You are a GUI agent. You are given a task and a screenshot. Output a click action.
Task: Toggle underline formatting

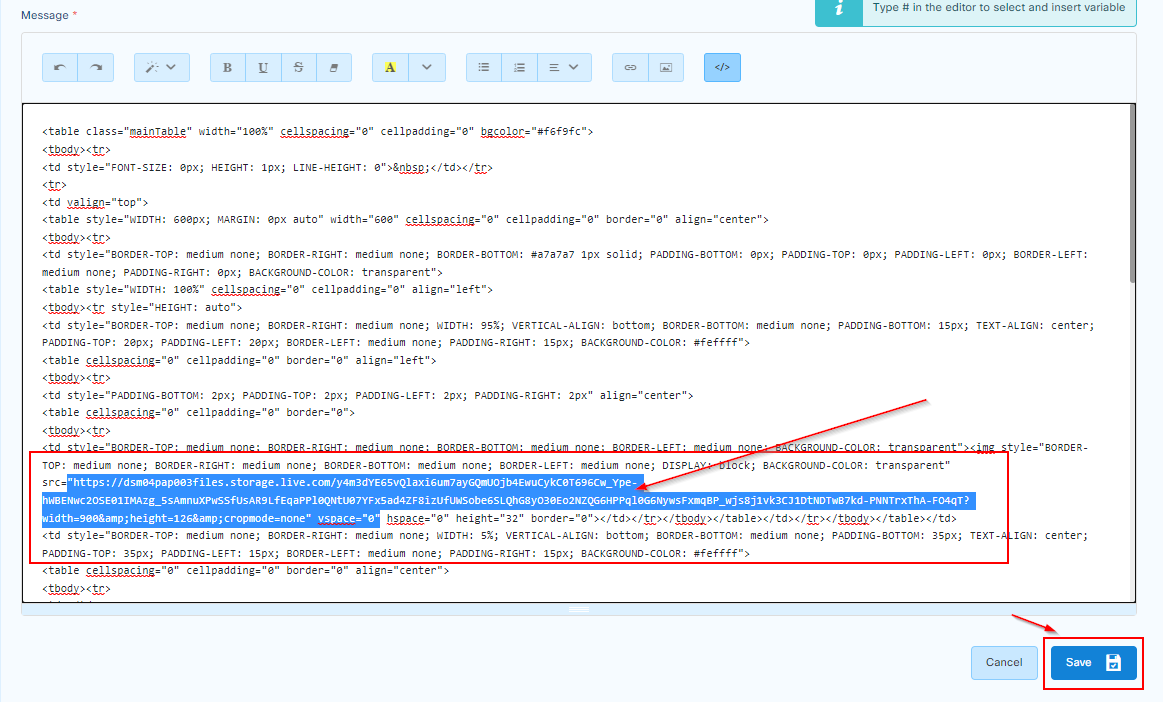point(263,67)
